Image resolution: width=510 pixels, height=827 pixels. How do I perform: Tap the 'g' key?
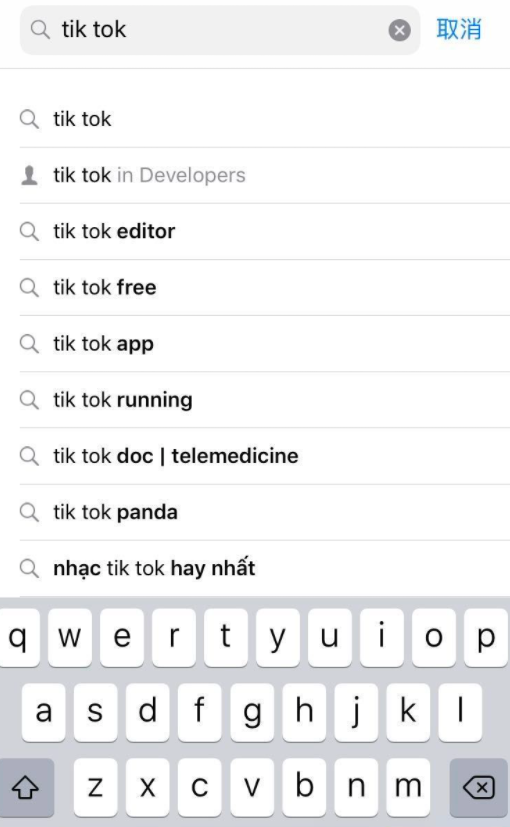pyautogui.click(x=252, y=712)
